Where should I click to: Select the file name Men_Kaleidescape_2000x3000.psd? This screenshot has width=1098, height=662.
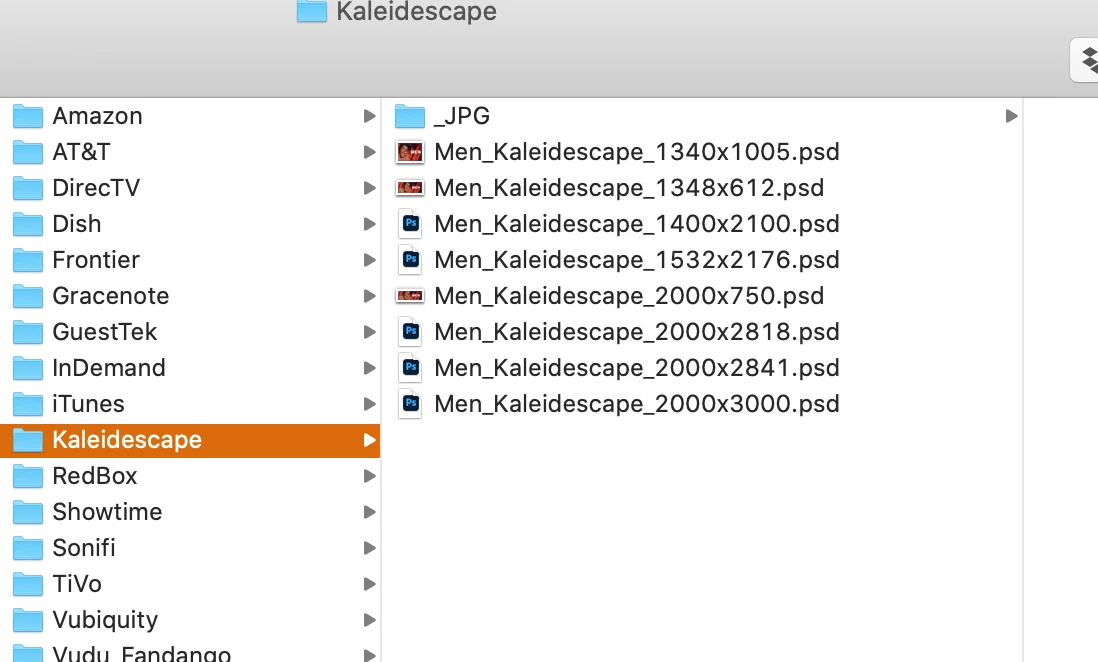click(637, 404)
